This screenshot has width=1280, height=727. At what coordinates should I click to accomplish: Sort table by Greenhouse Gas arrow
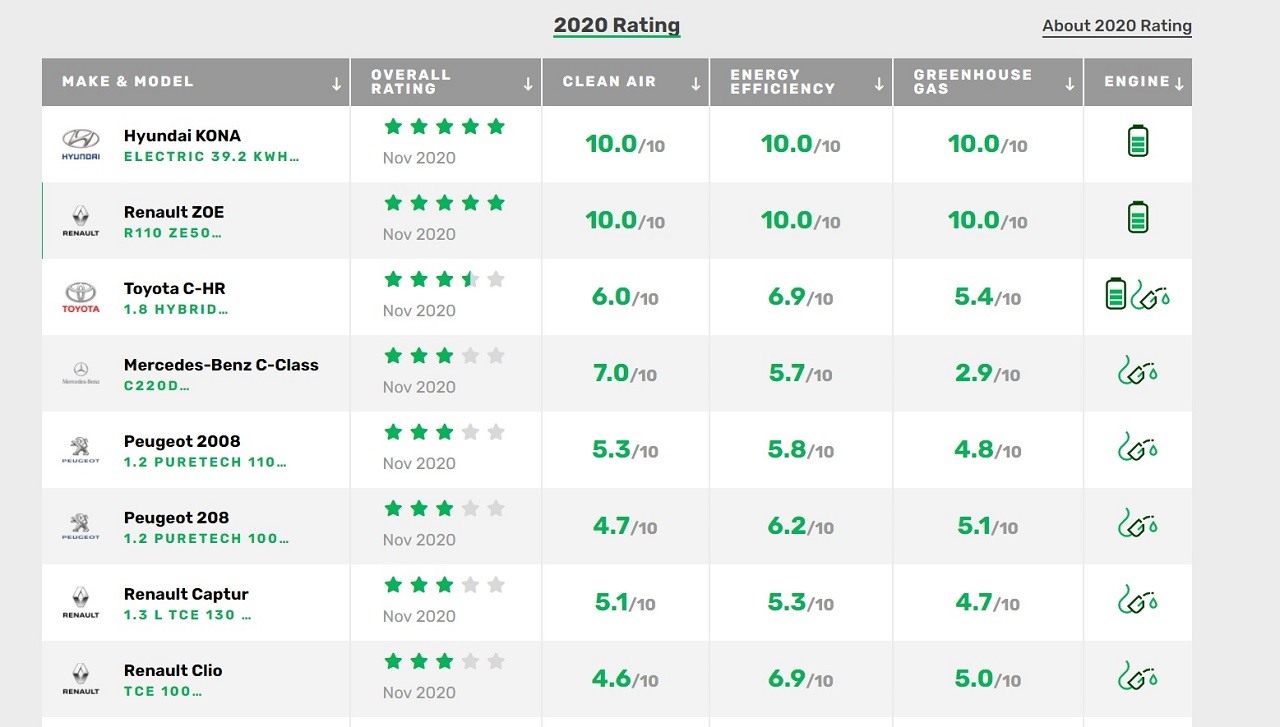pyautogui.click(x=1070, y=85)
